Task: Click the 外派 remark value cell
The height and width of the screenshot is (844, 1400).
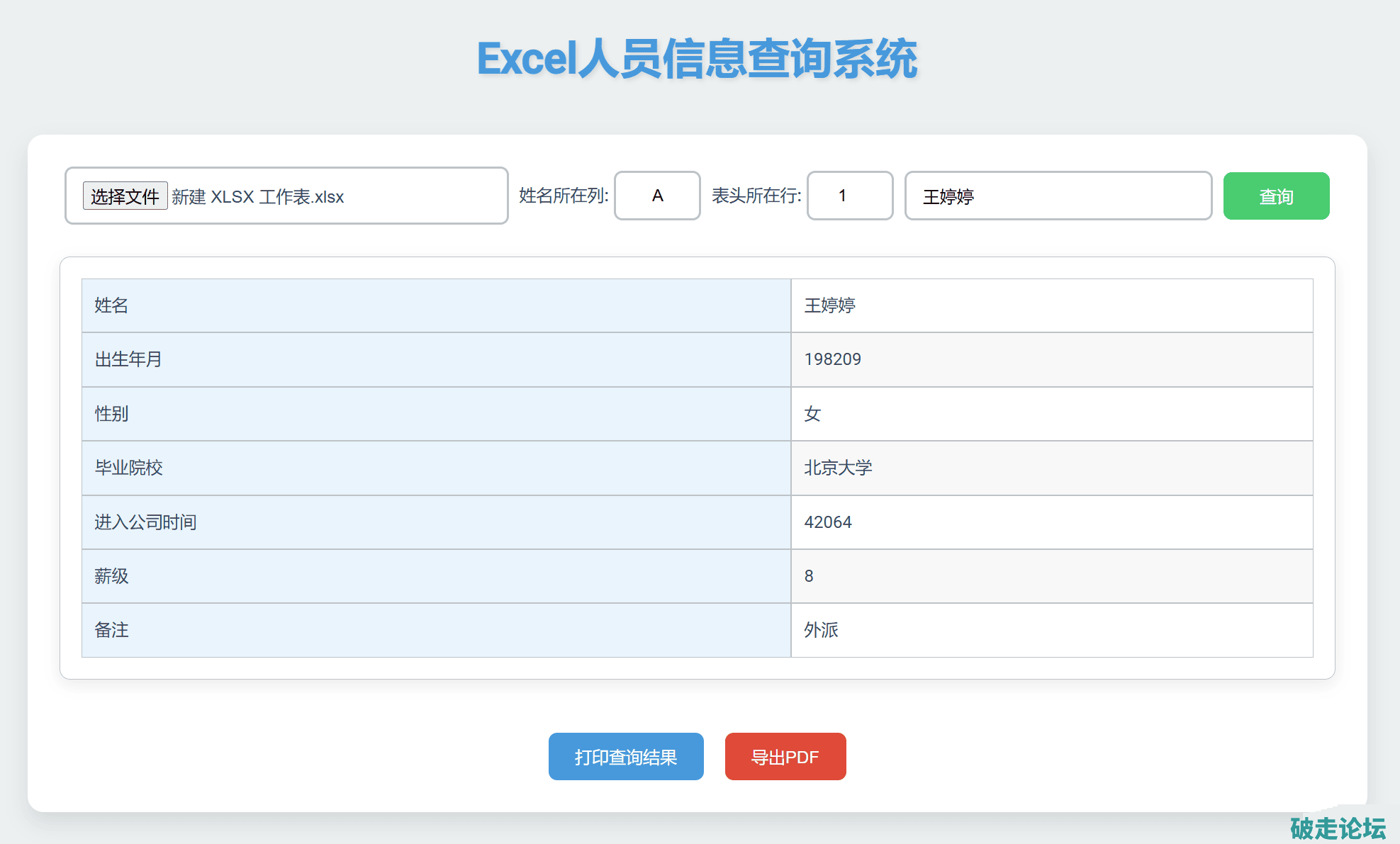Action: (x=821, y=630)
